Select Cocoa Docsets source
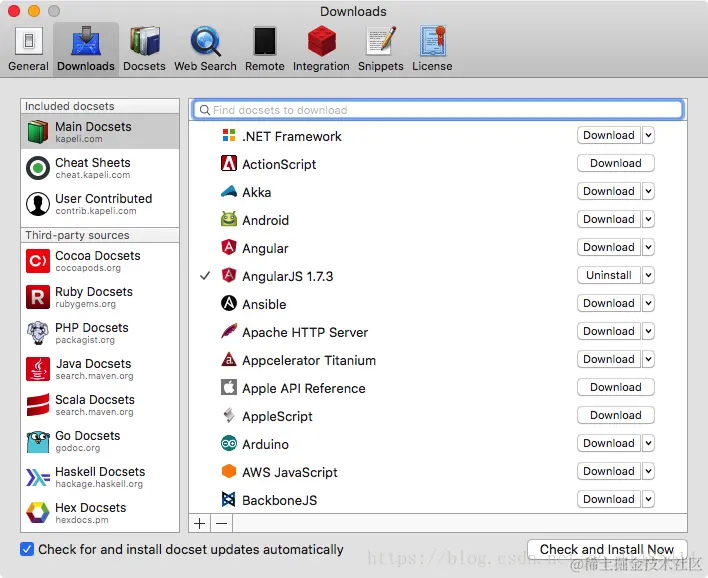The width and height of the screenshot is (708, 578). pyautogui.click(x=100, y=261)
